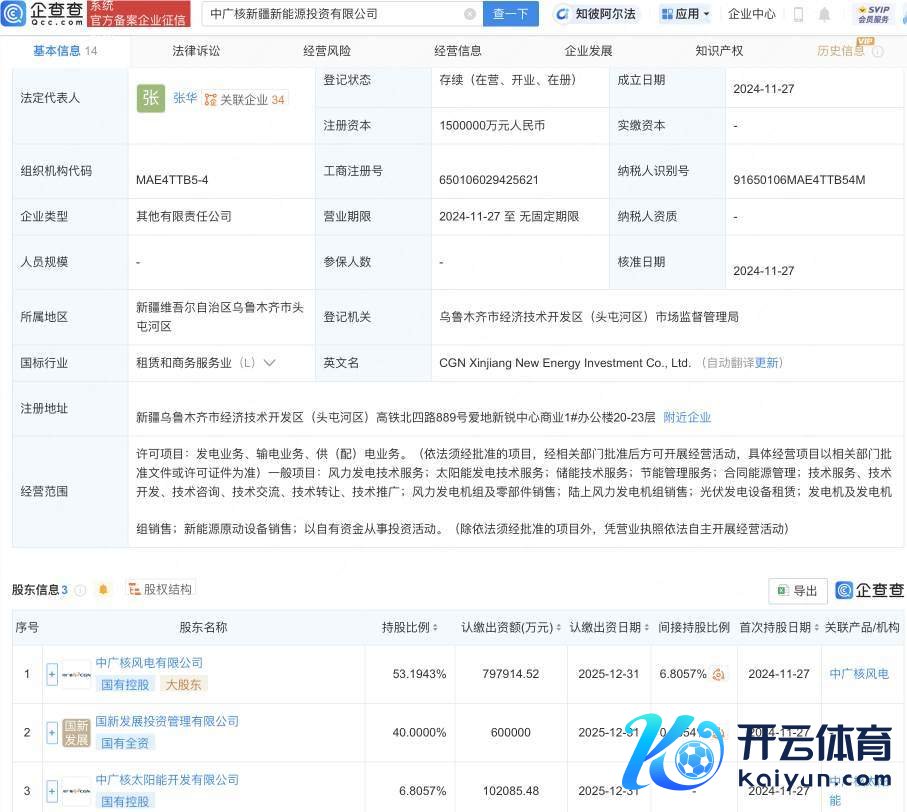The height and width of the screenshot is (812, 907).
Task: Open the 应用 dropdown menu
Action: coord(686,14)
